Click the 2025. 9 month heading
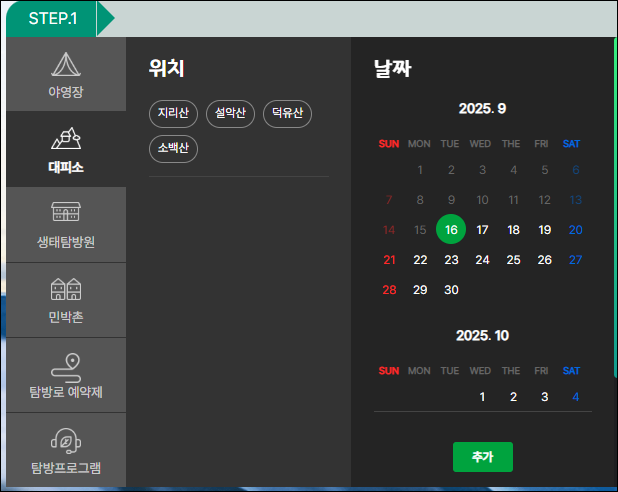This screenshot has width=618, height=492. coord(482,108)
